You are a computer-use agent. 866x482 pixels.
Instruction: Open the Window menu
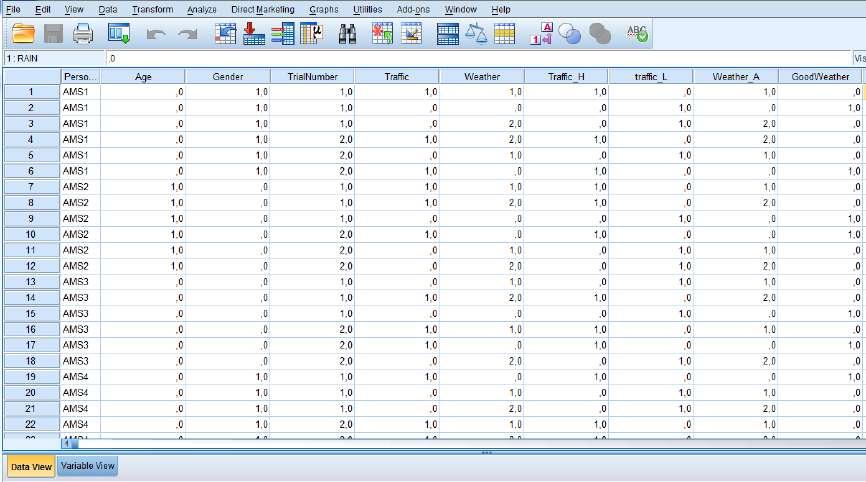click(461, 9)
